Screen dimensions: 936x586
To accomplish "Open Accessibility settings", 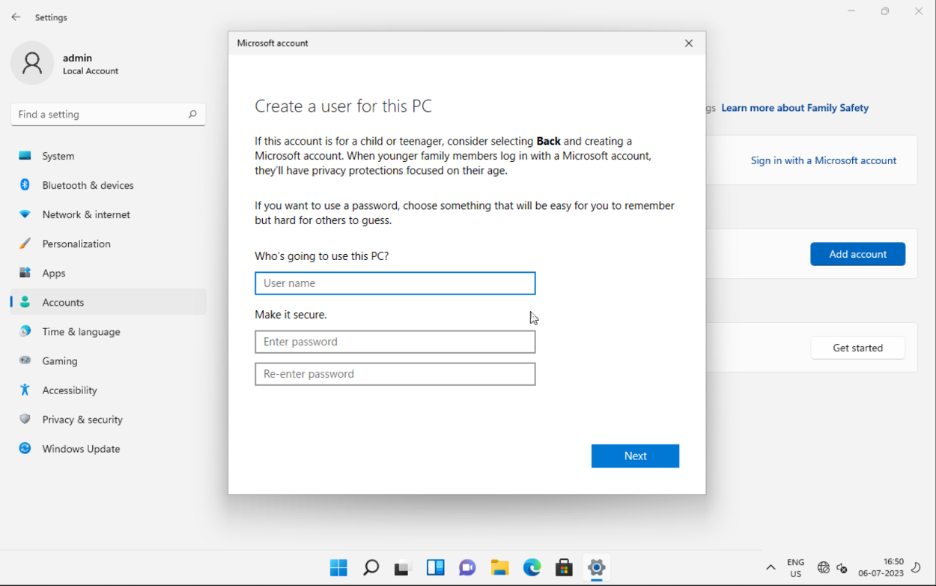I will pos(109,390).
